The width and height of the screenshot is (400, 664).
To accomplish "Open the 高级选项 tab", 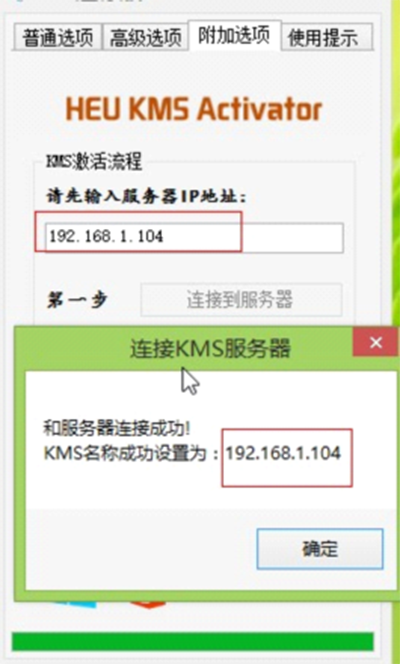I will [145, 38].
